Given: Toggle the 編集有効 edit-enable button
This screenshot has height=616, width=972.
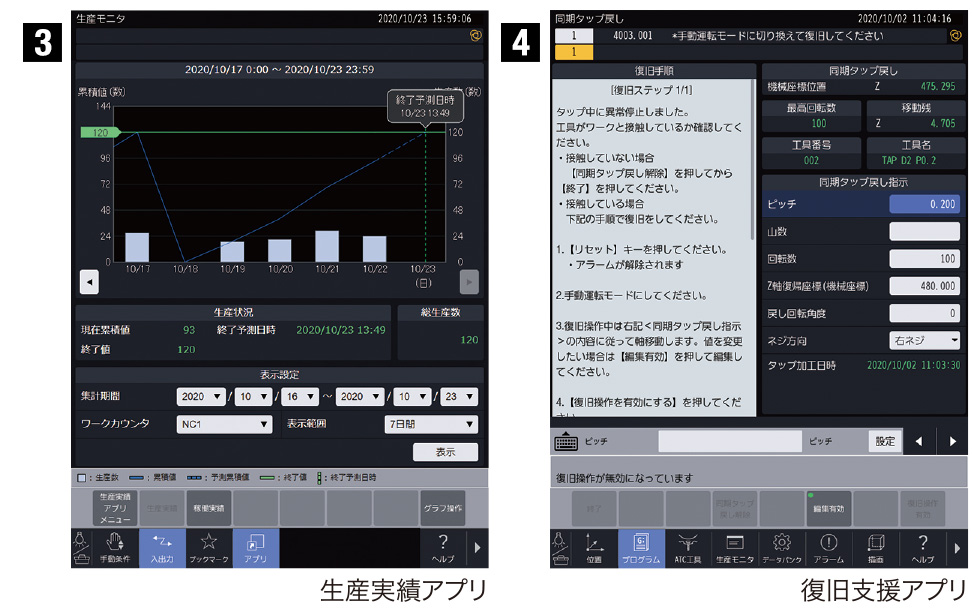Looking at the screenshot, I should pos(828,508).
